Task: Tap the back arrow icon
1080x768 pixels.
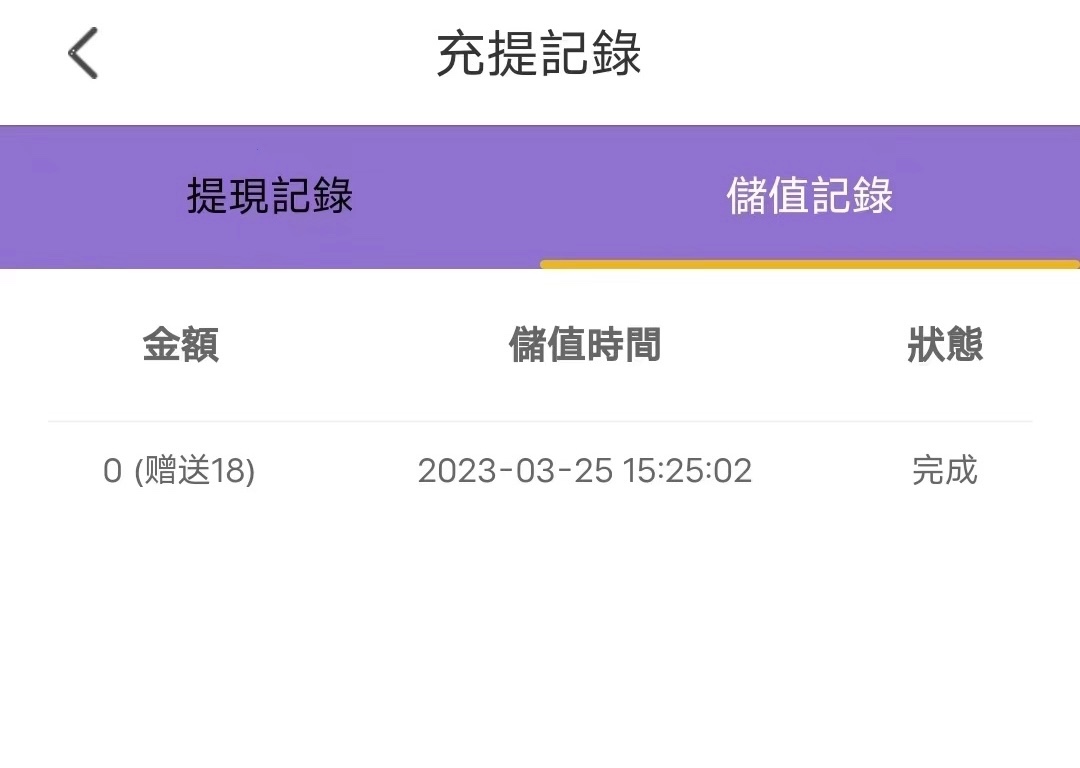Action: click(x=83, y=53)
